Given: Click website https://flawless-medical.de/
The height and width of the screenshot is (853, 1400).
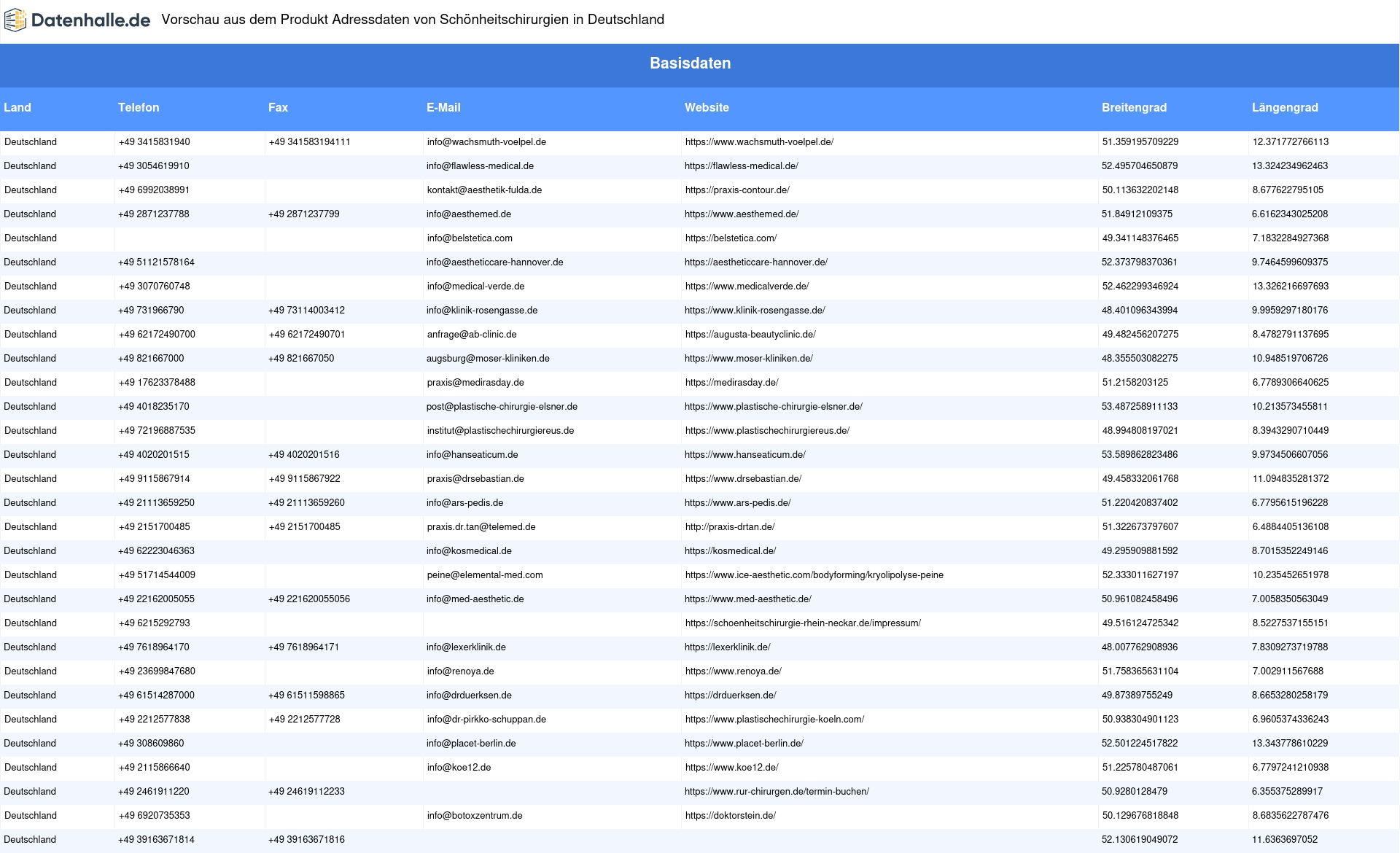Looking at the screenshot, I should click(742, 166).
